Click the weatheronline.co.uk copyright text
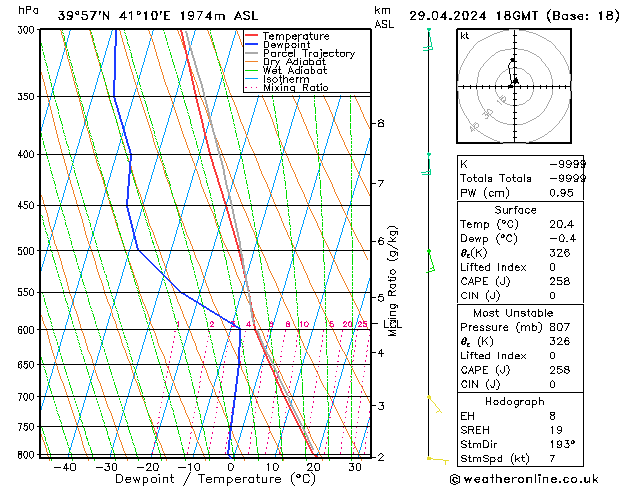 (x=524, y=479)
